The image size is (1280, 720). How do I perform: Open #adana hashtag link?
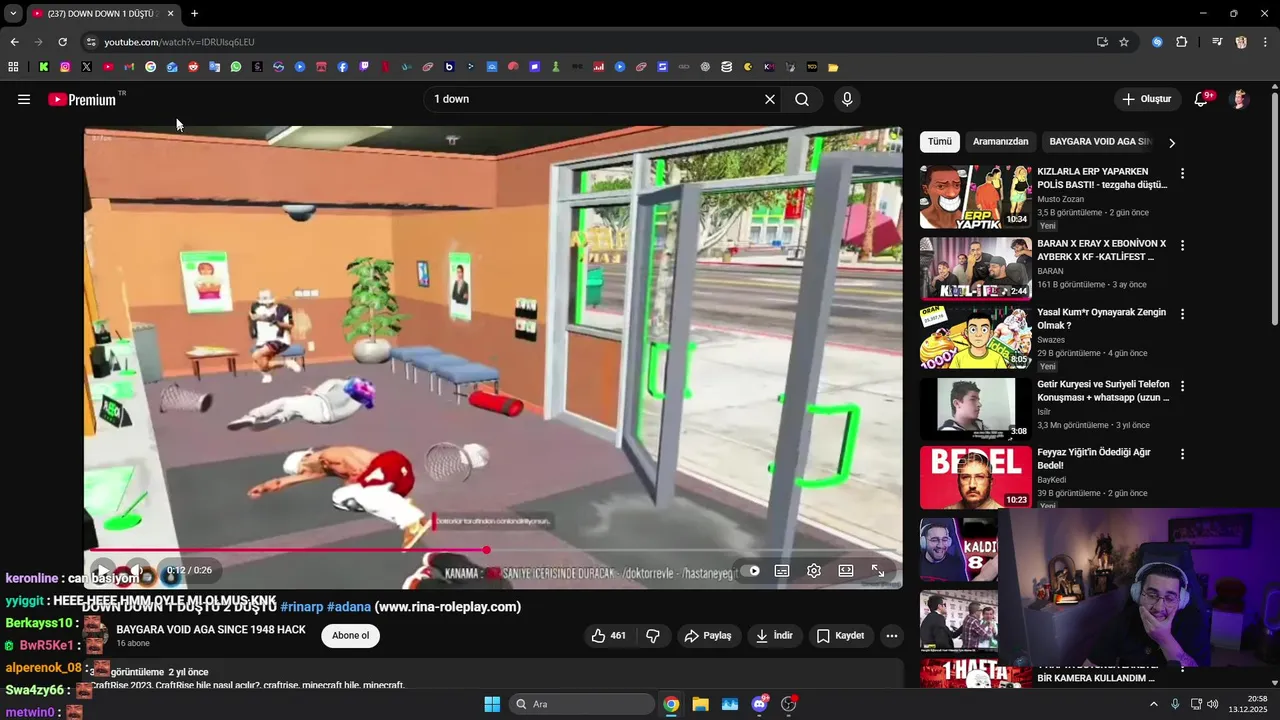[349, 607]
